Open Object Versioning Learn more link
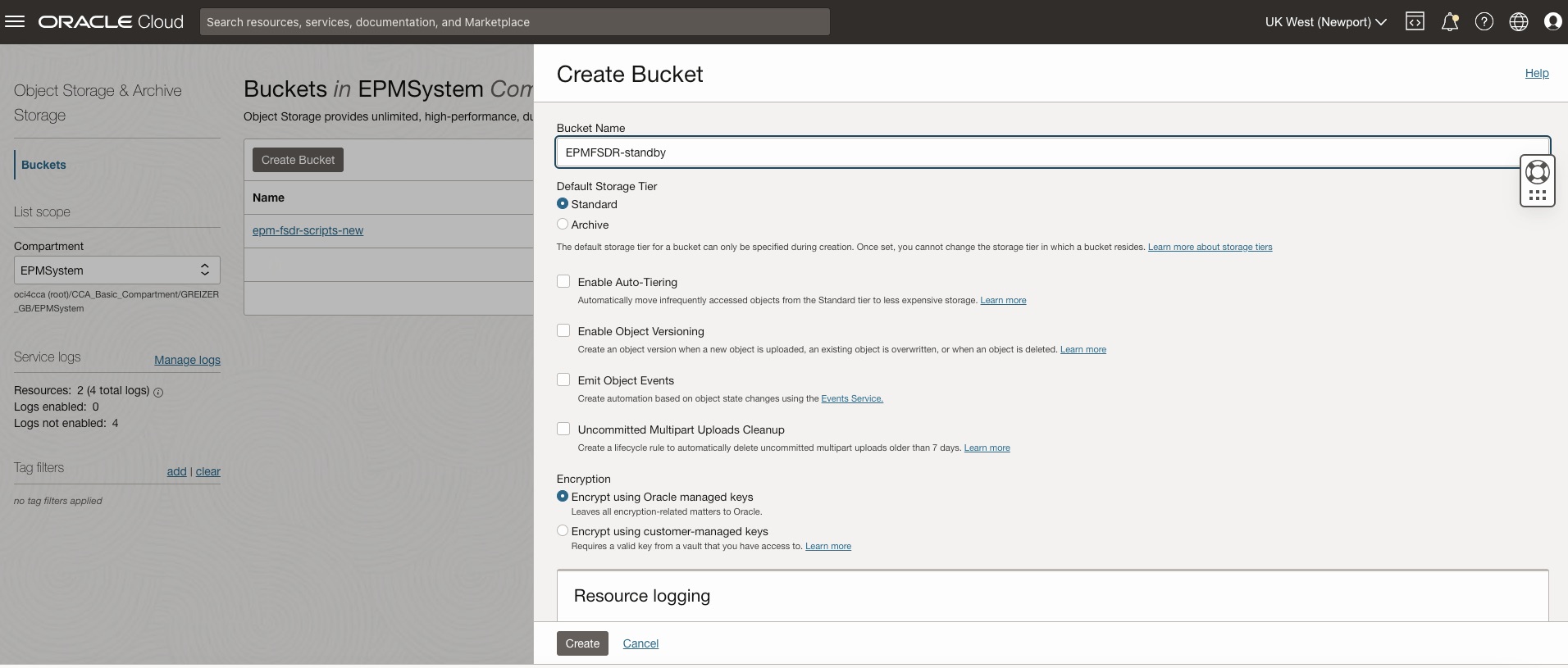This screenshot has height=668, width=1568. [1083, 349]
